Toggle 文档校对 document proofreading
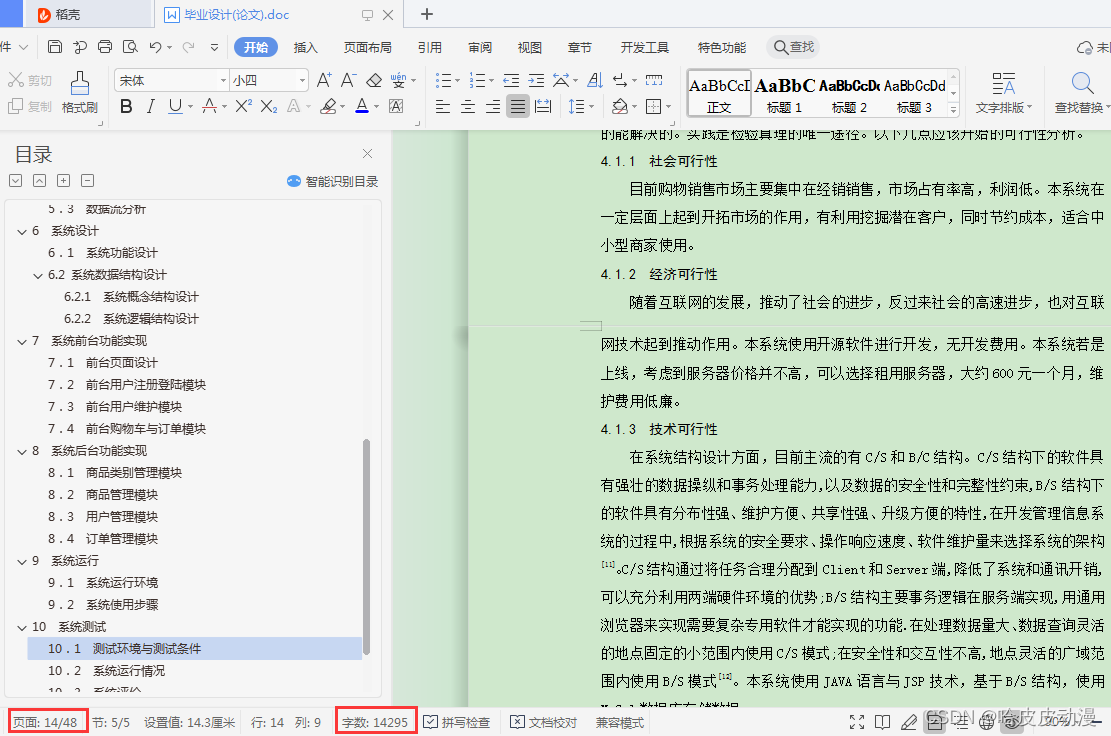Screen dimensions: 1111x736 click(543, 721)
